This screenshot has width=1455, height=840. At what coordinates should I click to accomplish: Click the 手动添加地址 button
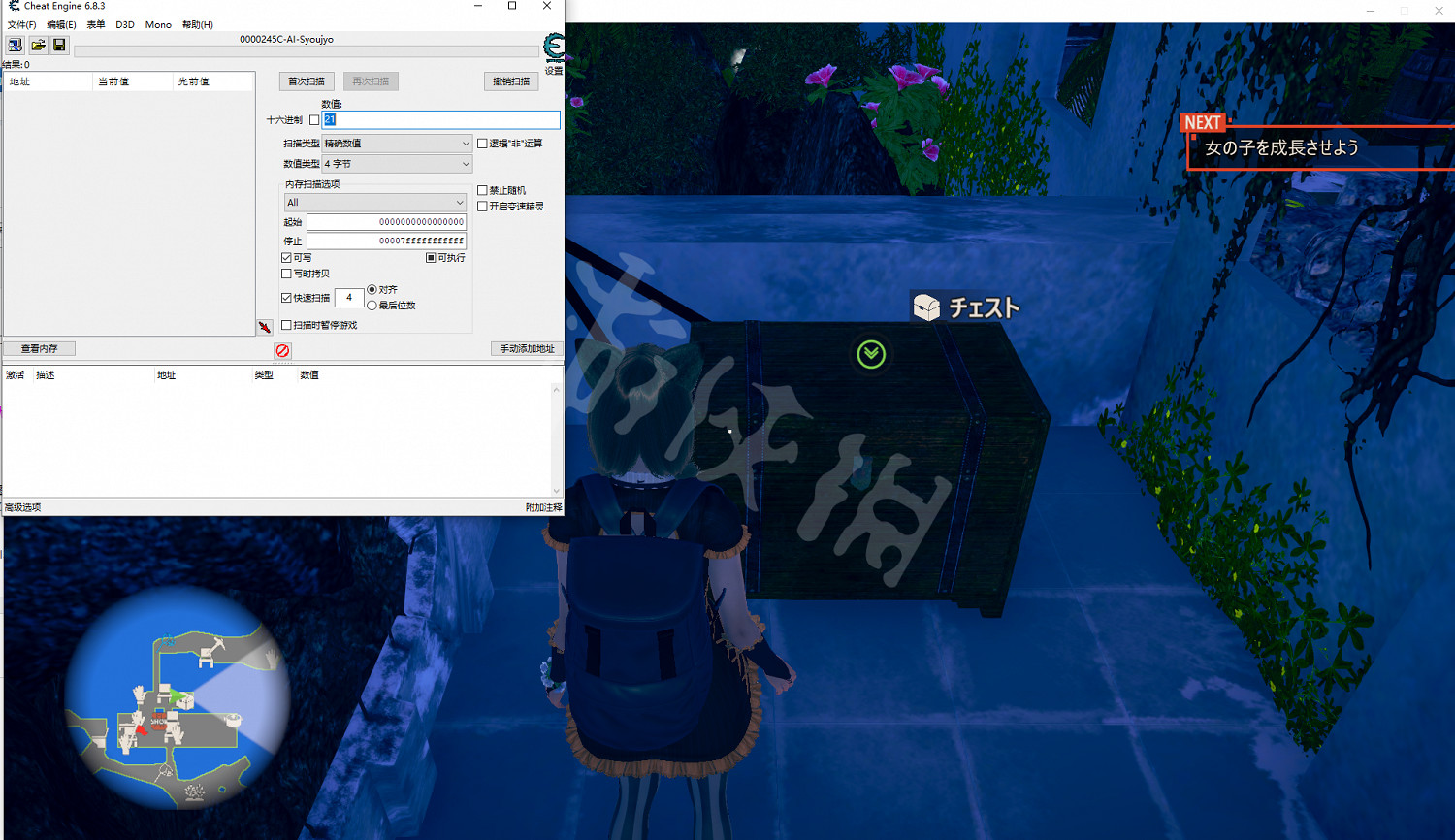(x=527, y=348)
